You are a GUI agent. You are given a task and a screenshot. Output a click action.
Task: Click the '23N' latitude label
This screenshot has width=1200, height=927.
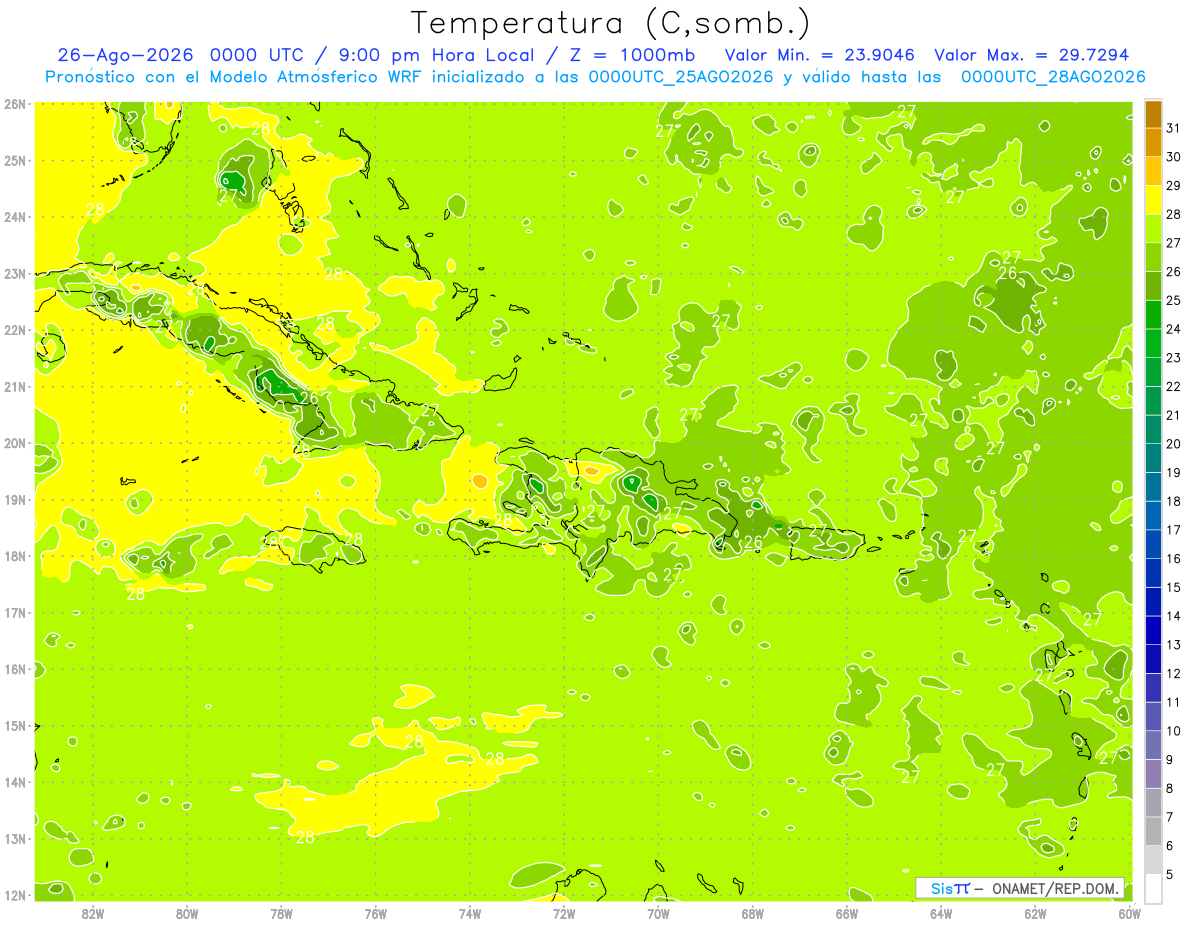tap(15, 274)
